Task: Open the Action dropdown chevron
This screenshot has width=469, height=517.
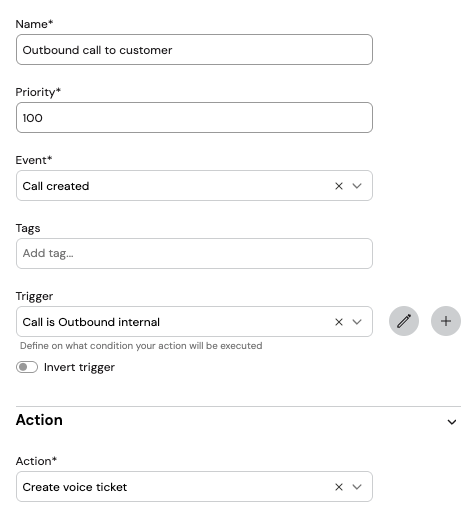Action: pyautogui.click(x=357, y=487)
